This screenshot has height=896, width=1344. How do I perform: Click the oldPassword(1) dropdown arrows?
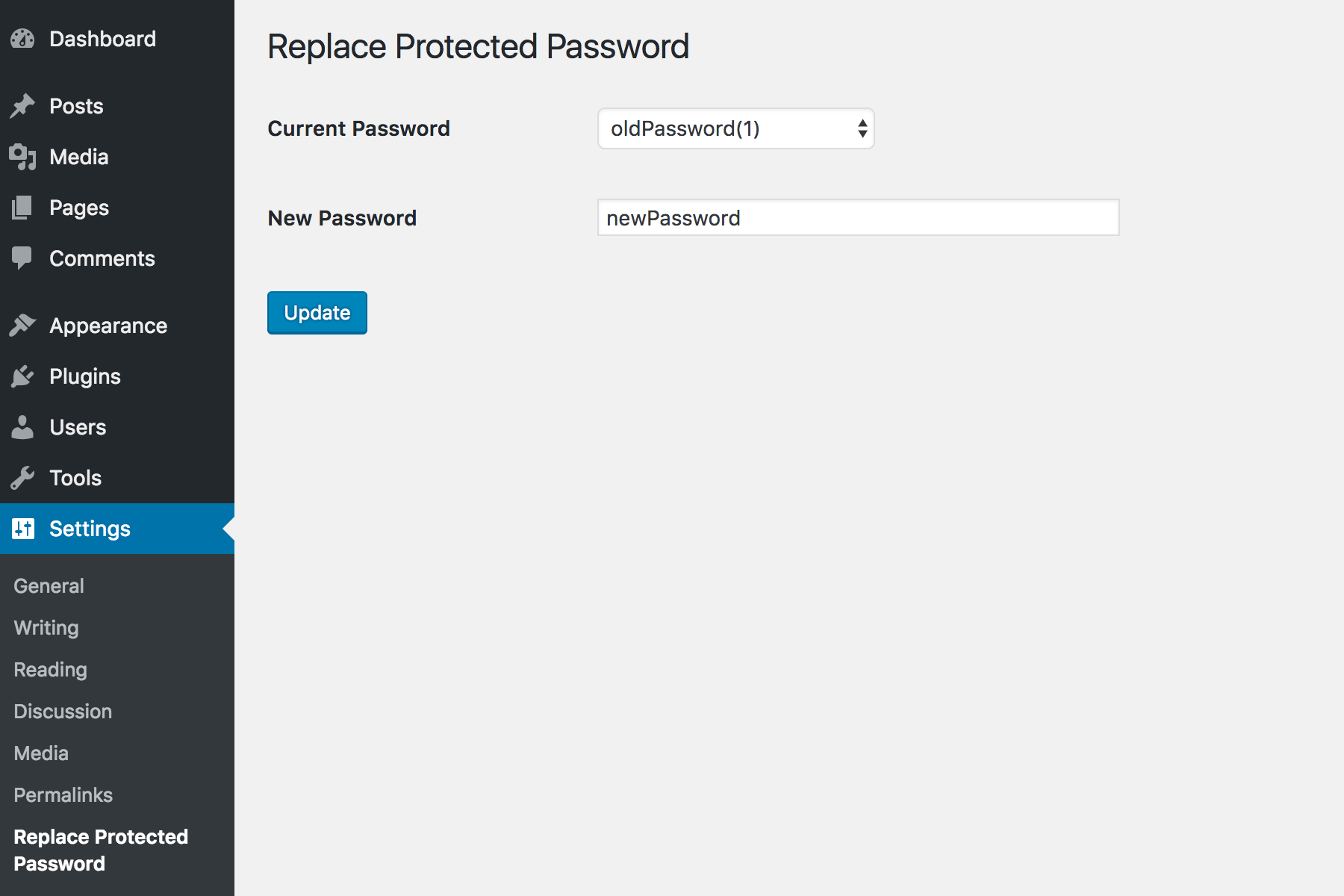[x=862, y=128]
